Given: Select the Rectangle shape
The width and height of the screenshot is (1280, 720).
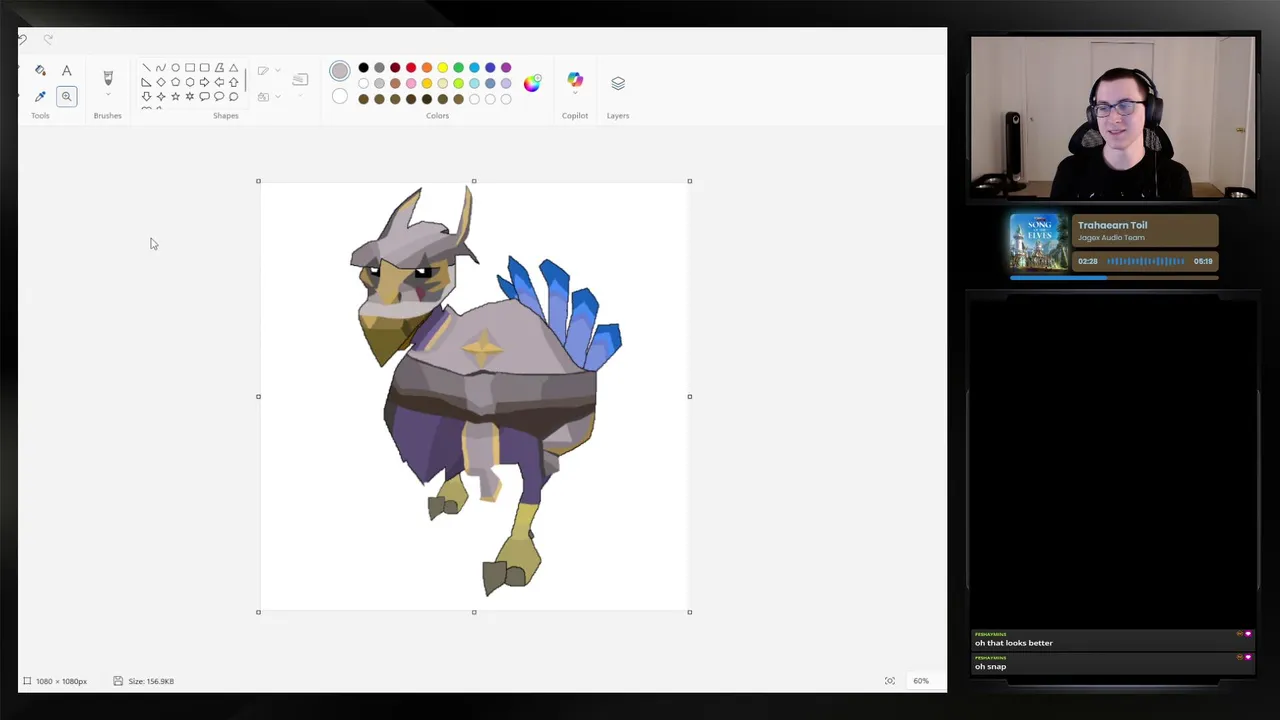Looking at the screenshot, I should [190, 68].
